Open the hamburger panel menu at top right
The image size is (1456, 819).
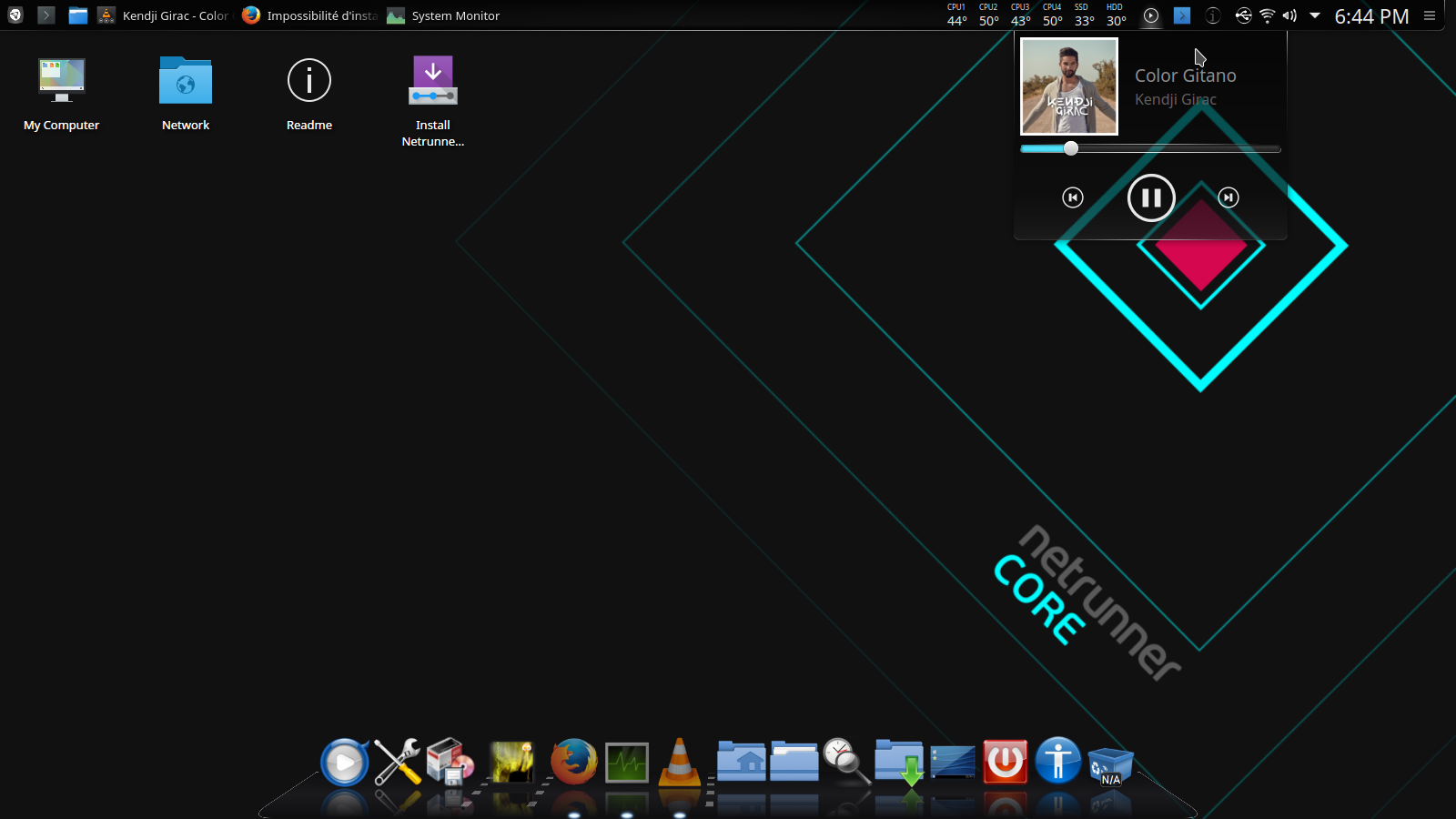(1430, 15)
